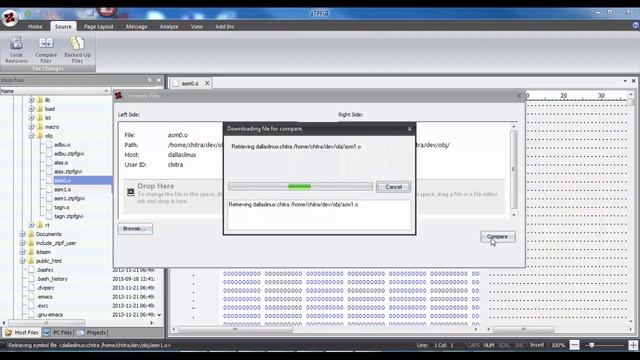Select .gnu-emacs file in the tree
The image size is (640, 360).
click(49, 315)
